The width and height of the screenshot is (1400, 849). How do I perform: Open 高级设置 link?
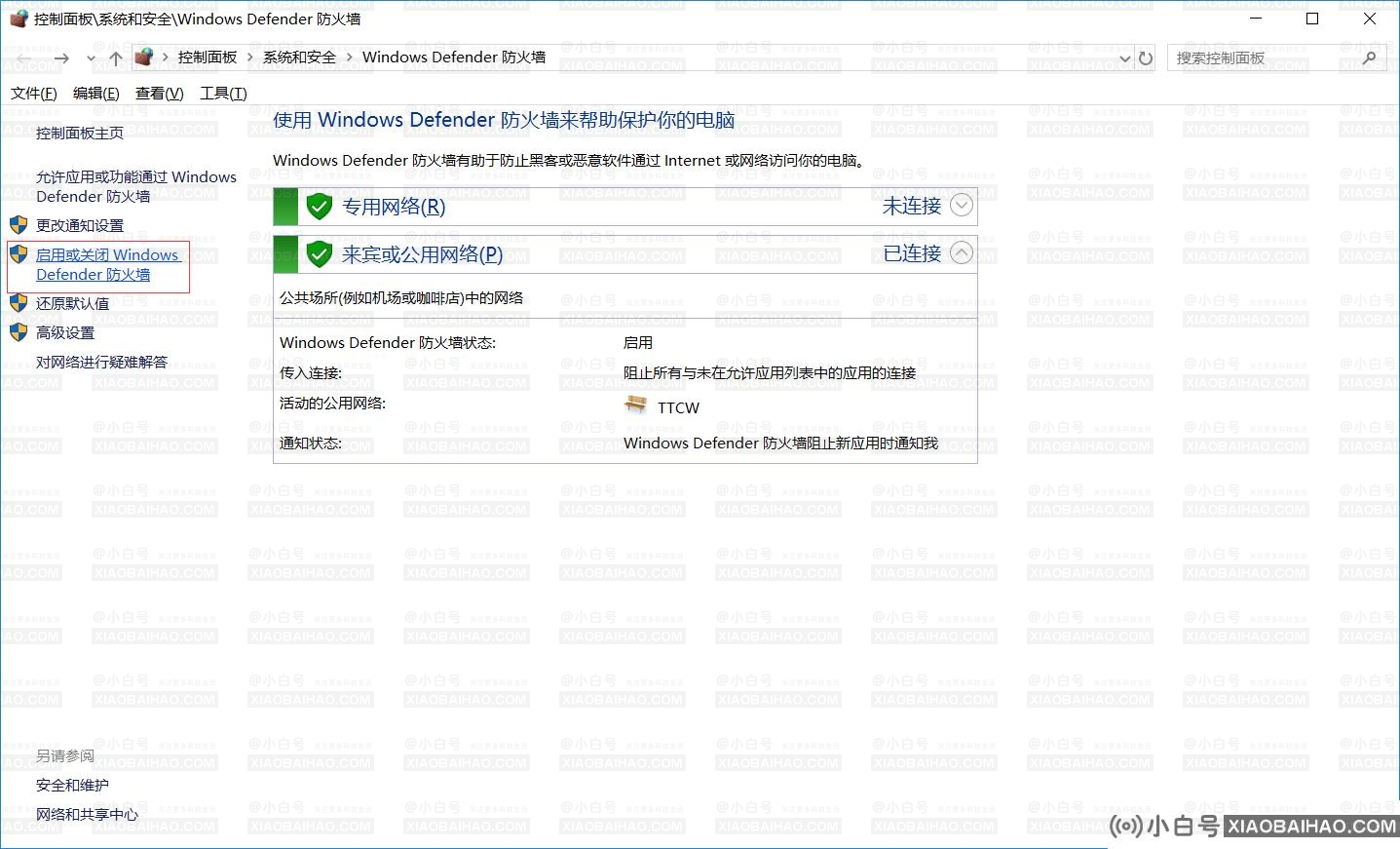pos(65,332)
